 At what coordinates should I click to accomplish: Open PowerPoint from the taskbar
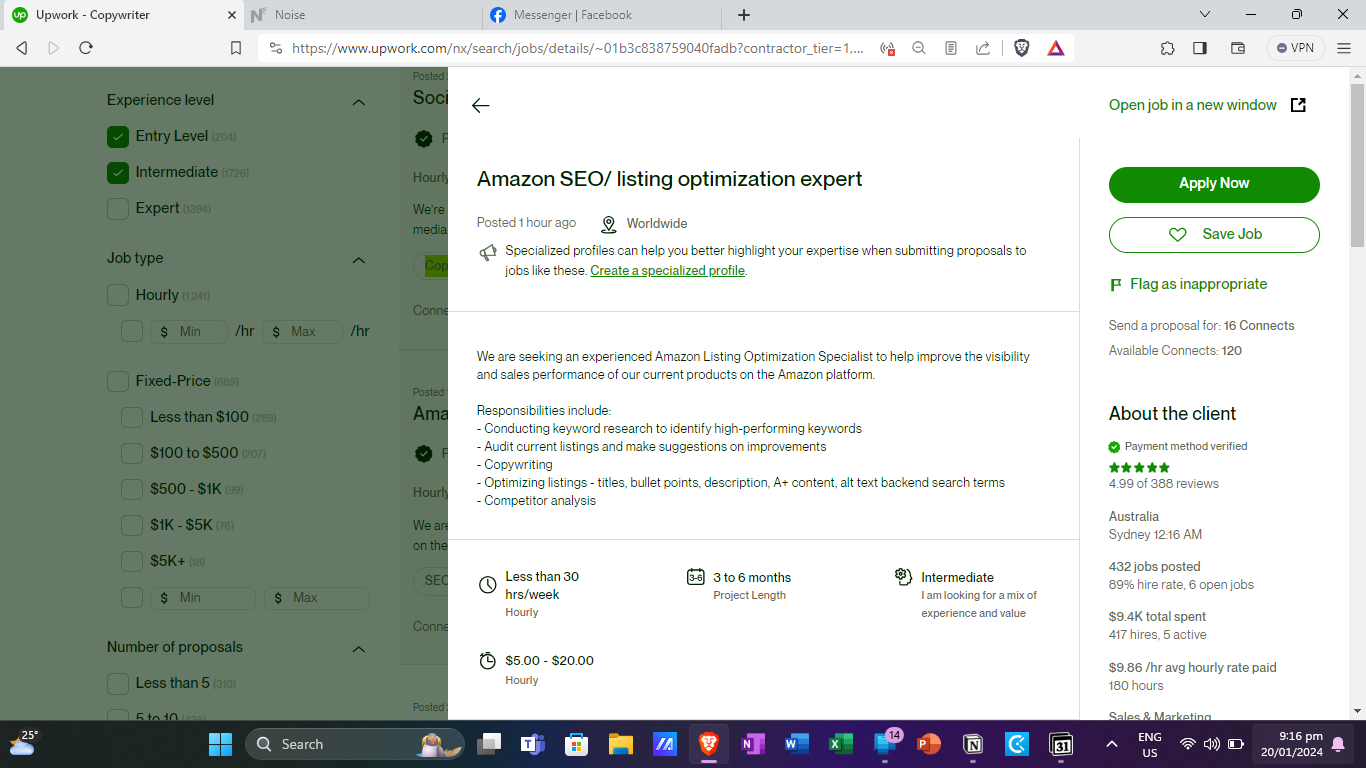point(929,744)
